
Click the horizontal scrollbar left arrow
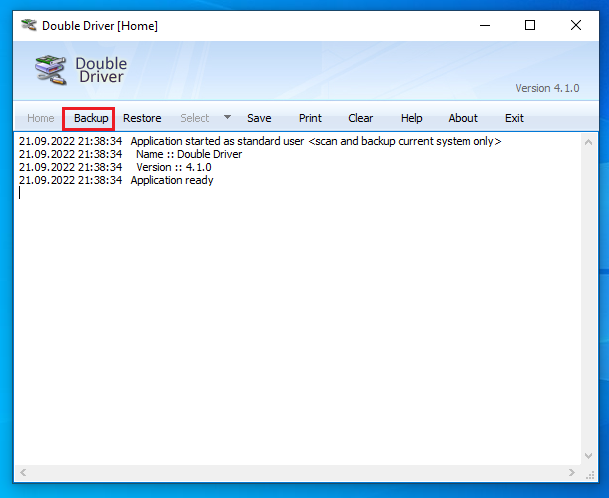click(23, 472)
